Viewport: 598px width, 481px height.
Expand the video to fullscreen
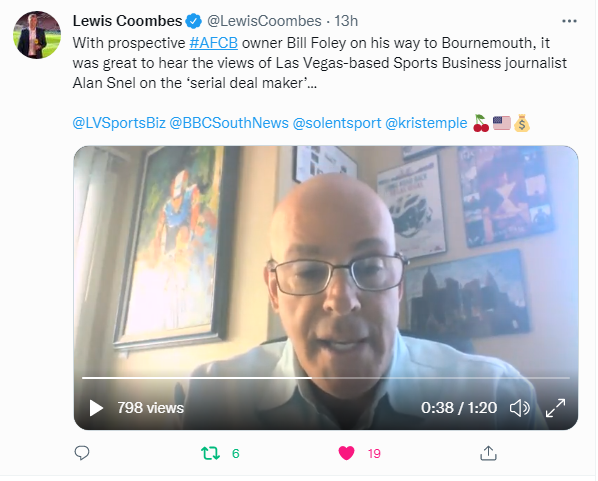point(555,408)
